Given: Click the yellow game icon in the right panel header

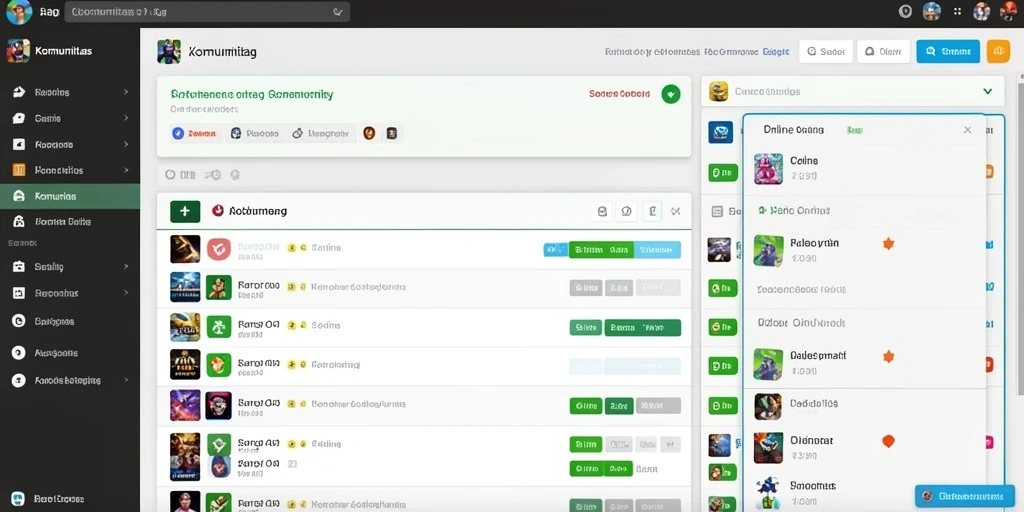Looking at the screenshot, I should 718,91.
